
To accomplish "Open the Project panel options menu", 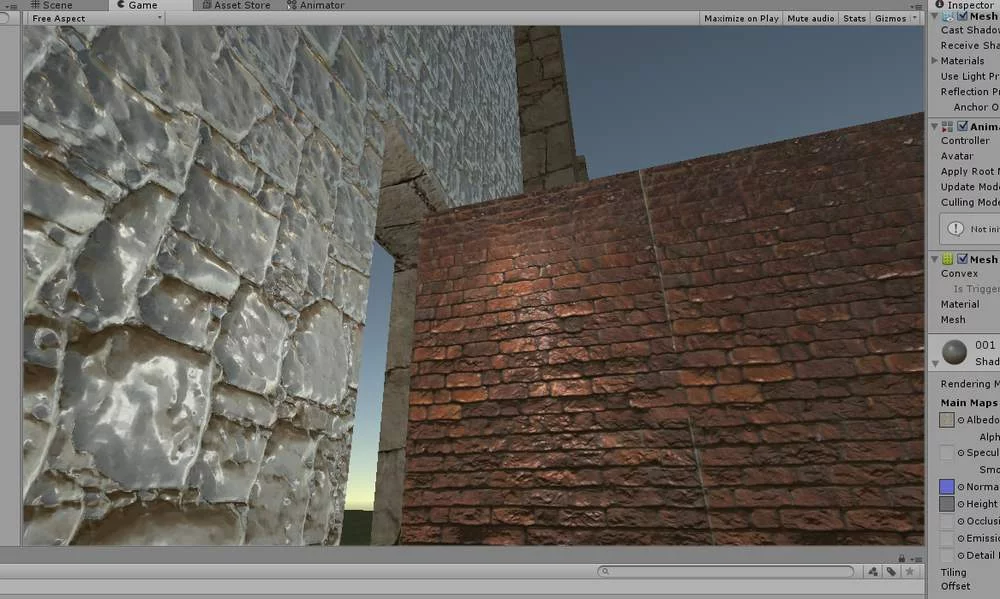I will pos(916,559).
